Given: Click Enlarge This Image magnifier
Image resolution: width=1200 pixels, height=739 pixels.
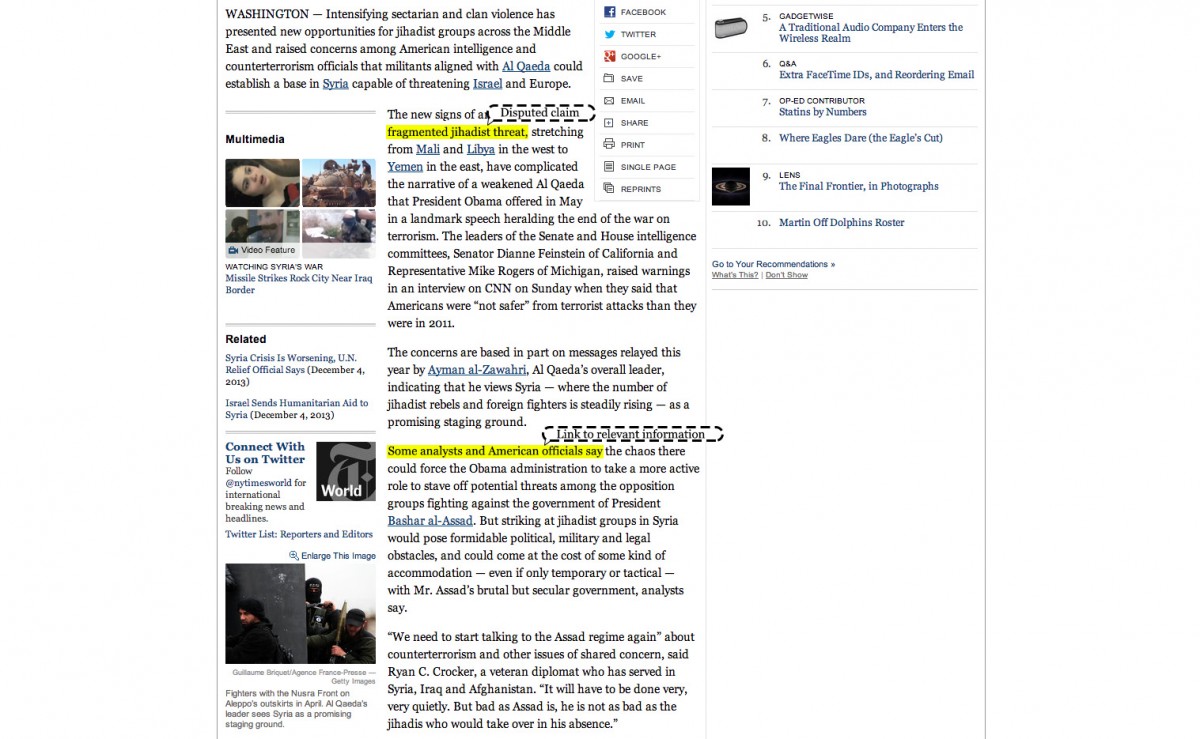Looking at the screenshot, I should tap(294, 556).
